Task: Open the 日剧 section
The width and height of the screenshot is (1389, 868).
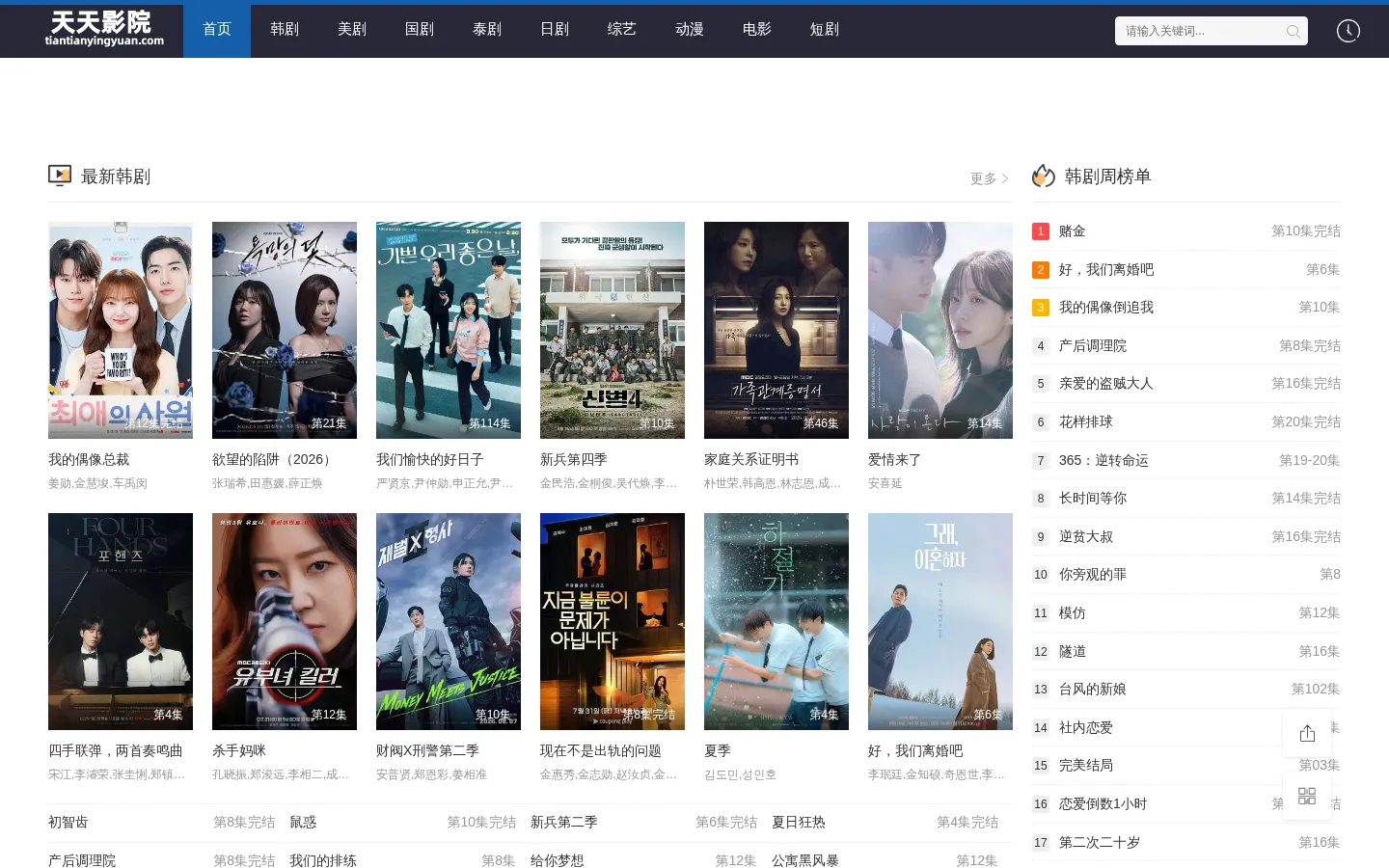Action: coord(555,30)
